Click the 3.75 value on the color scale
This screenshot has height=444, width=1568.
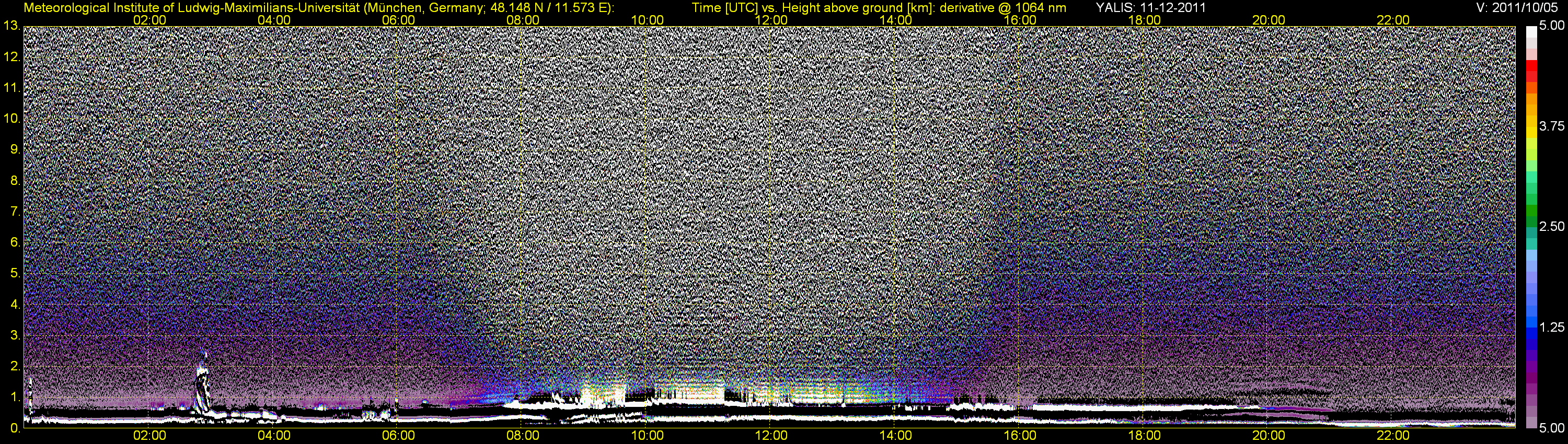(1551, 126)
